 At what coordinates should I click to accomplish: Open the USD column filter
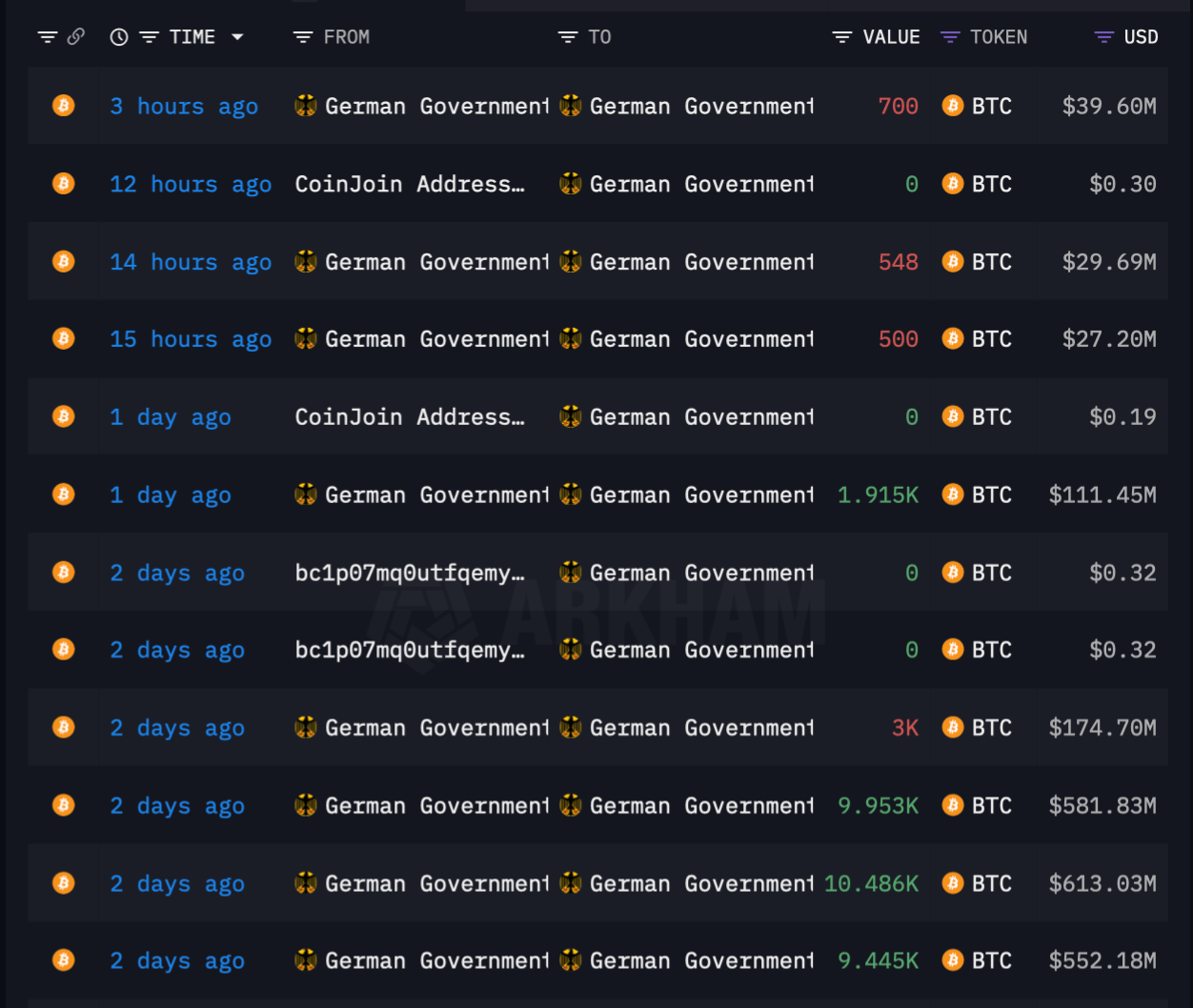coord(1104,37)
